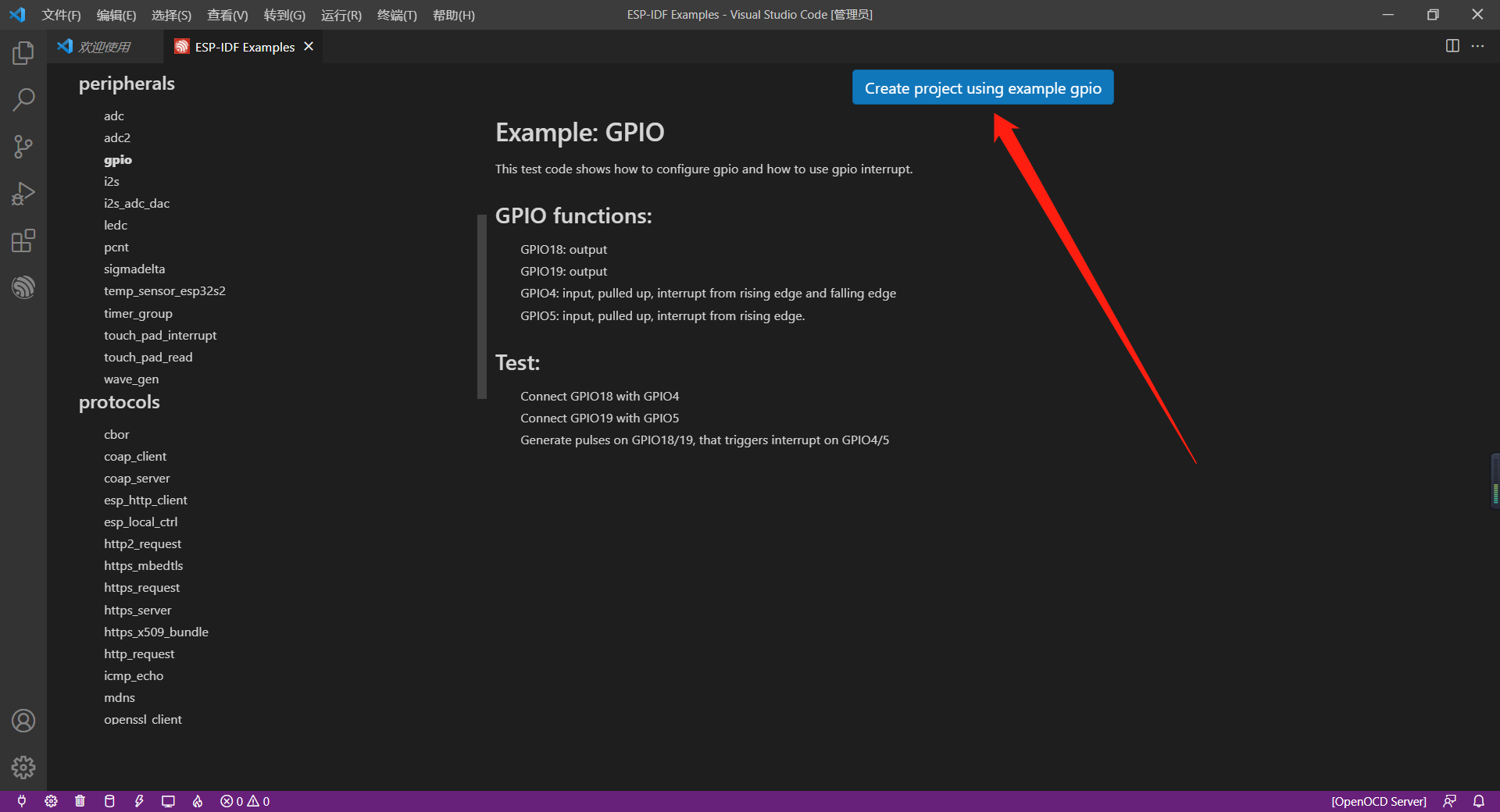The image size is (1500, 812).
Task: Select the esp_http_client example
Action: (x=145, y=500)
